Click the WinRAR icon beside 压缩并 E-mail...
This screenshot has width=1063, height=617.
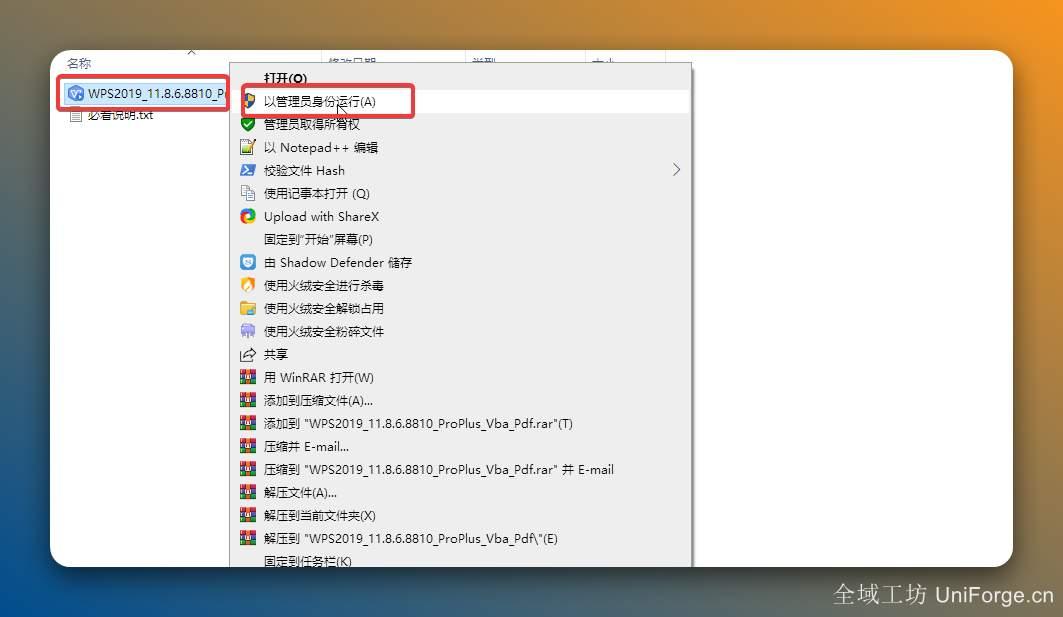248,446
